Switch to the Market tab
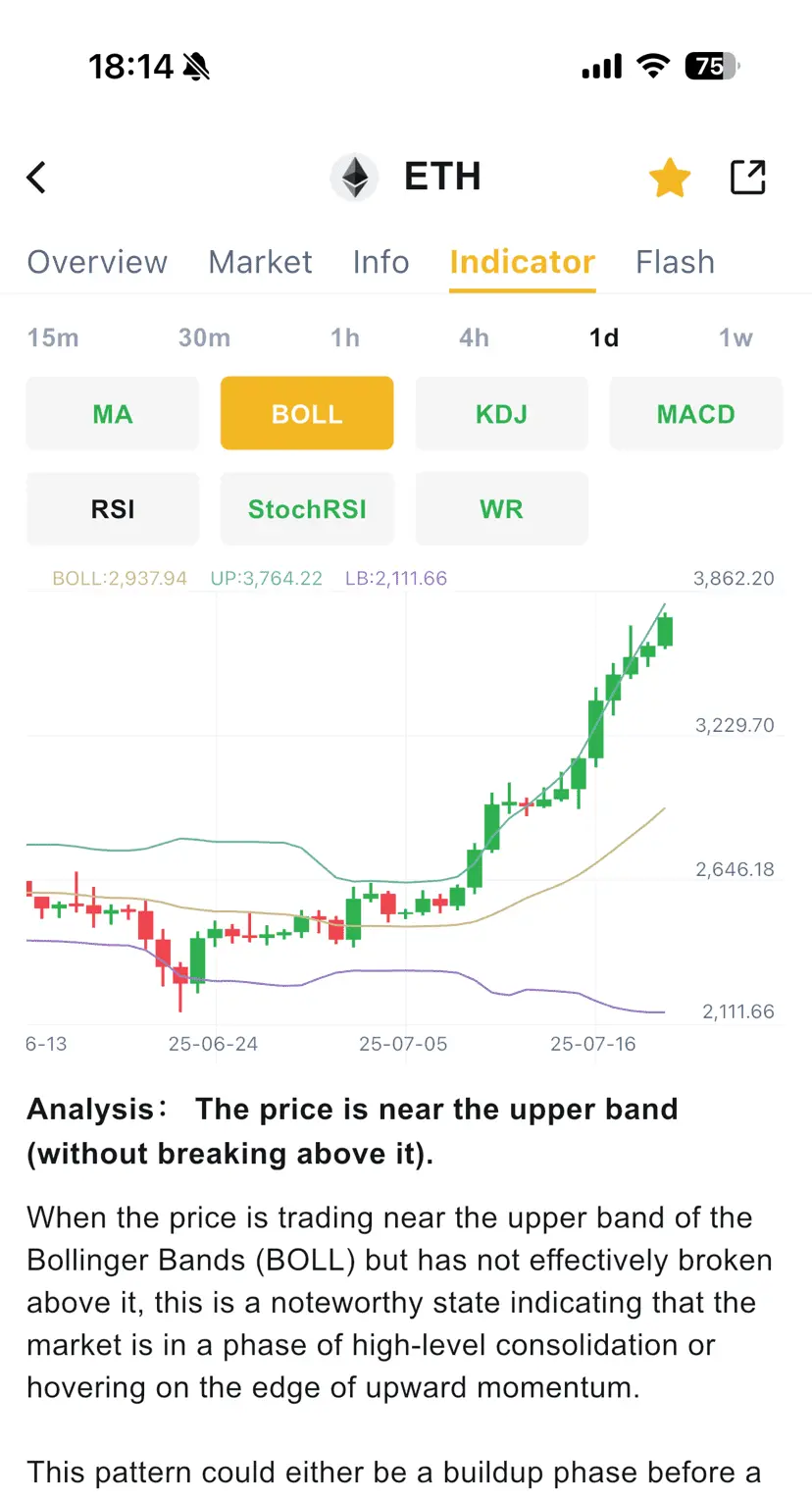Image resolution: width=812 pixels, height=1501 pixels. [x=260, y=262]
